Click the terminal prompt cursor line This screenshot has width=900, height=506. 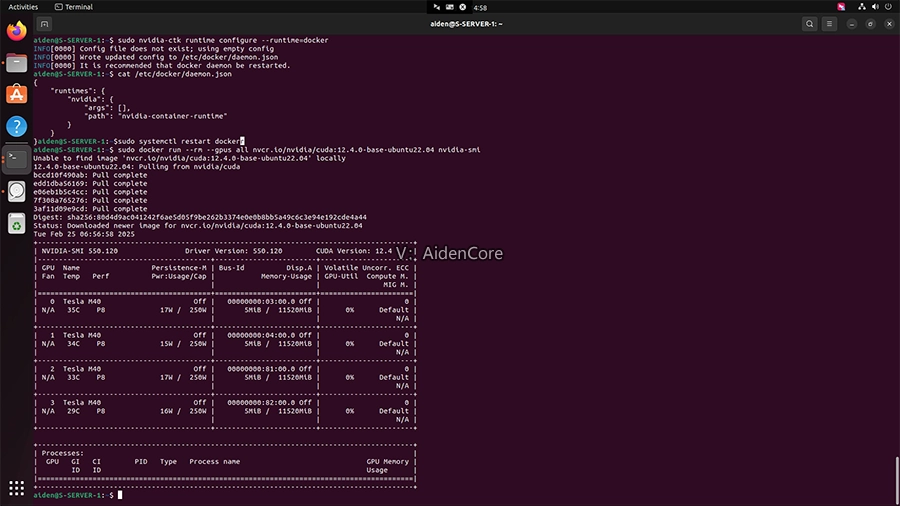[x=118, y=495]
